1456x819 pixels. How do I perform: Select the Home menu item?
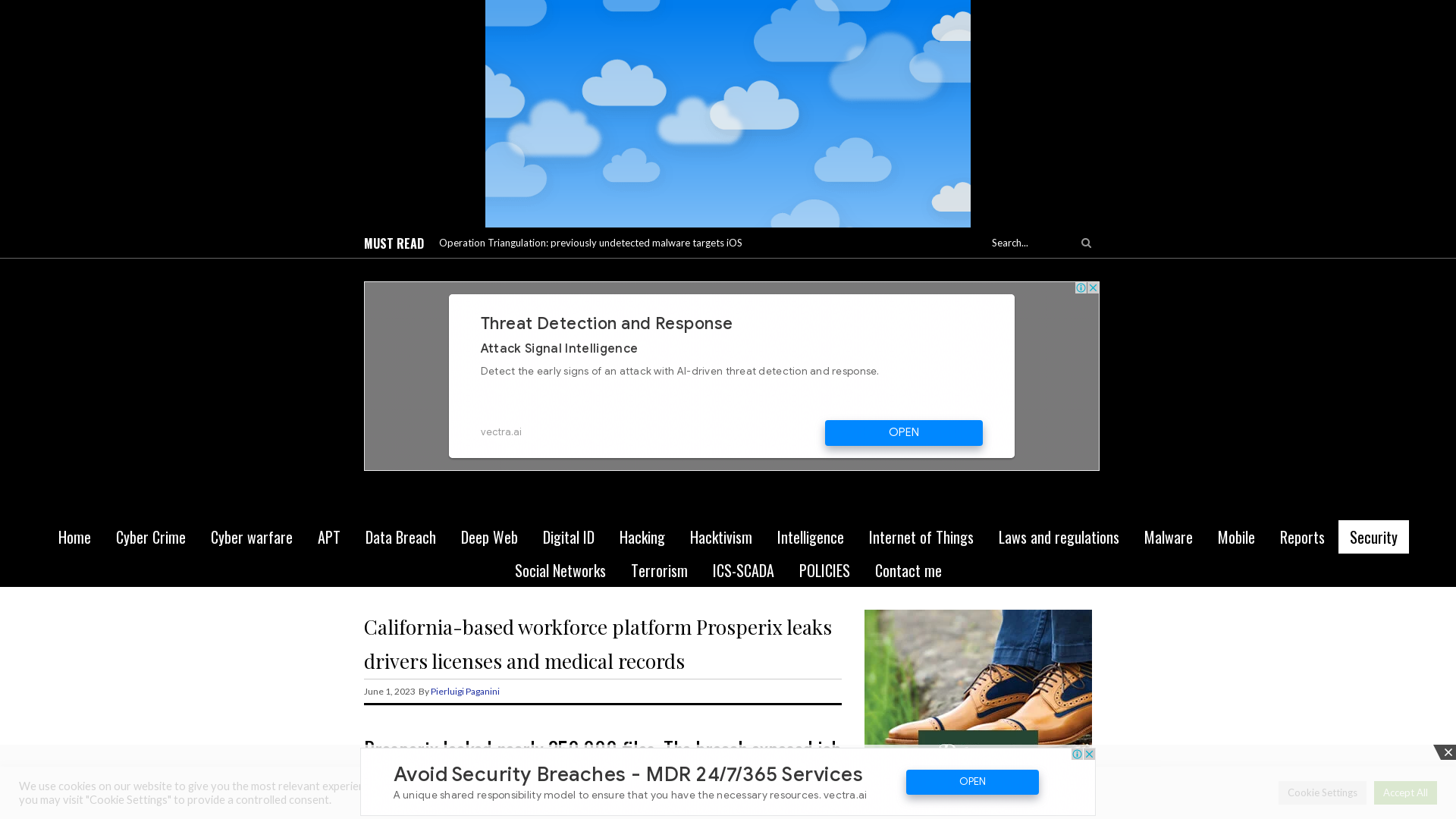pyautogui.click(x=74, y=537)
